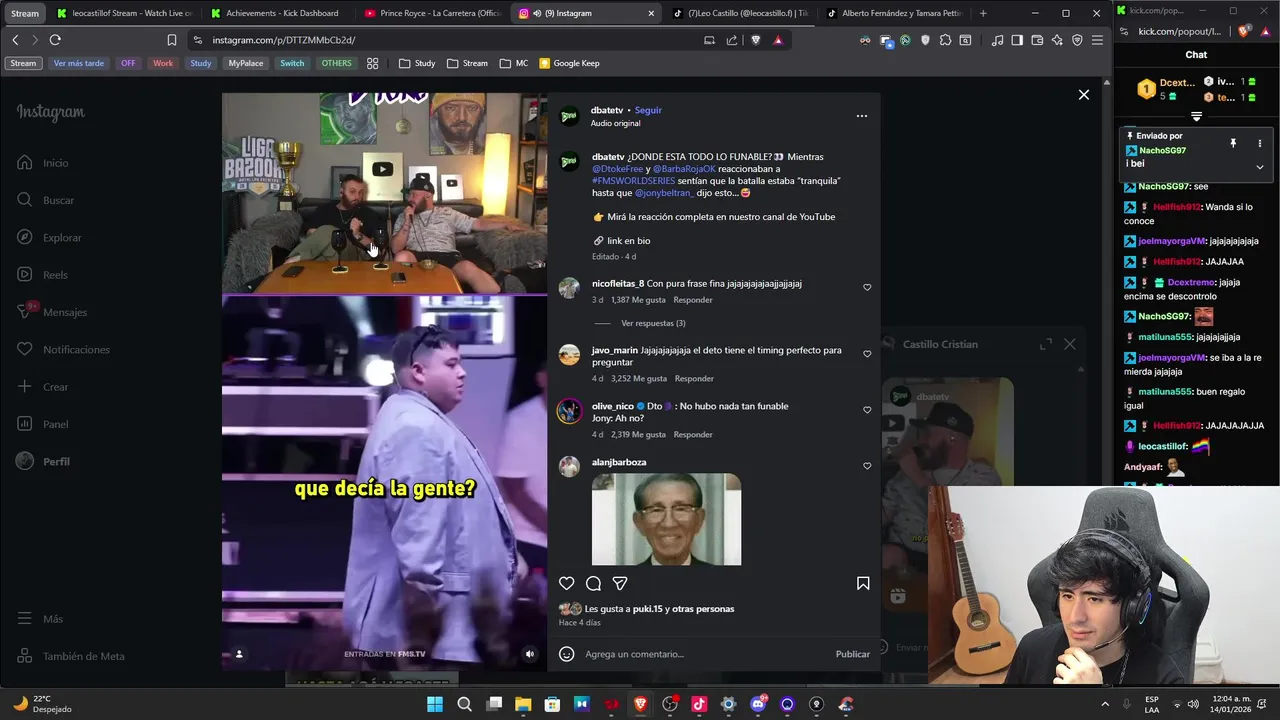
Task: Open a new browser tab with plus
Action: coord(983,13)
